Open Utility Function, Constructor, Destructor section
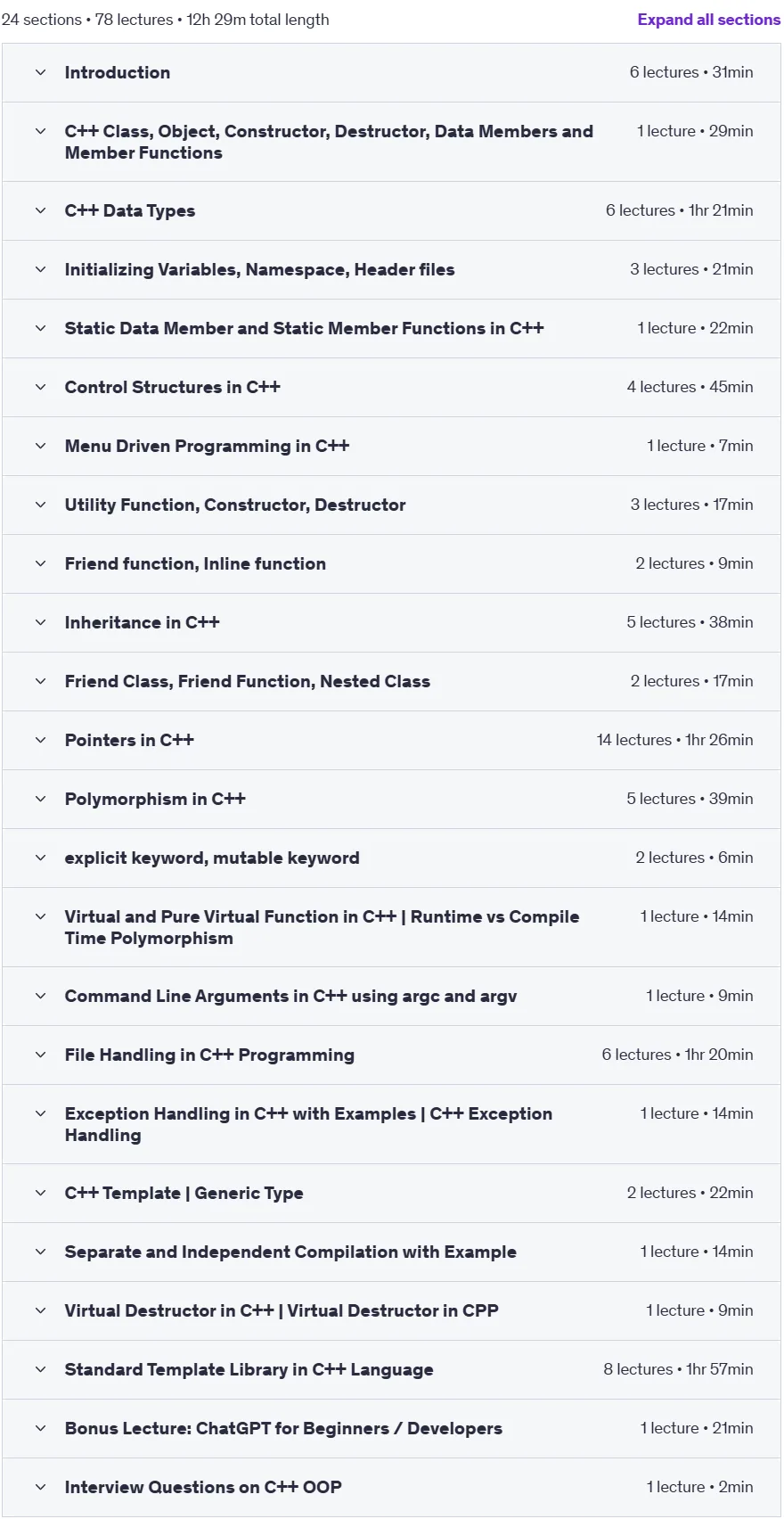The width and height of the screenshot is (784, 1519). tap(392, 505)
